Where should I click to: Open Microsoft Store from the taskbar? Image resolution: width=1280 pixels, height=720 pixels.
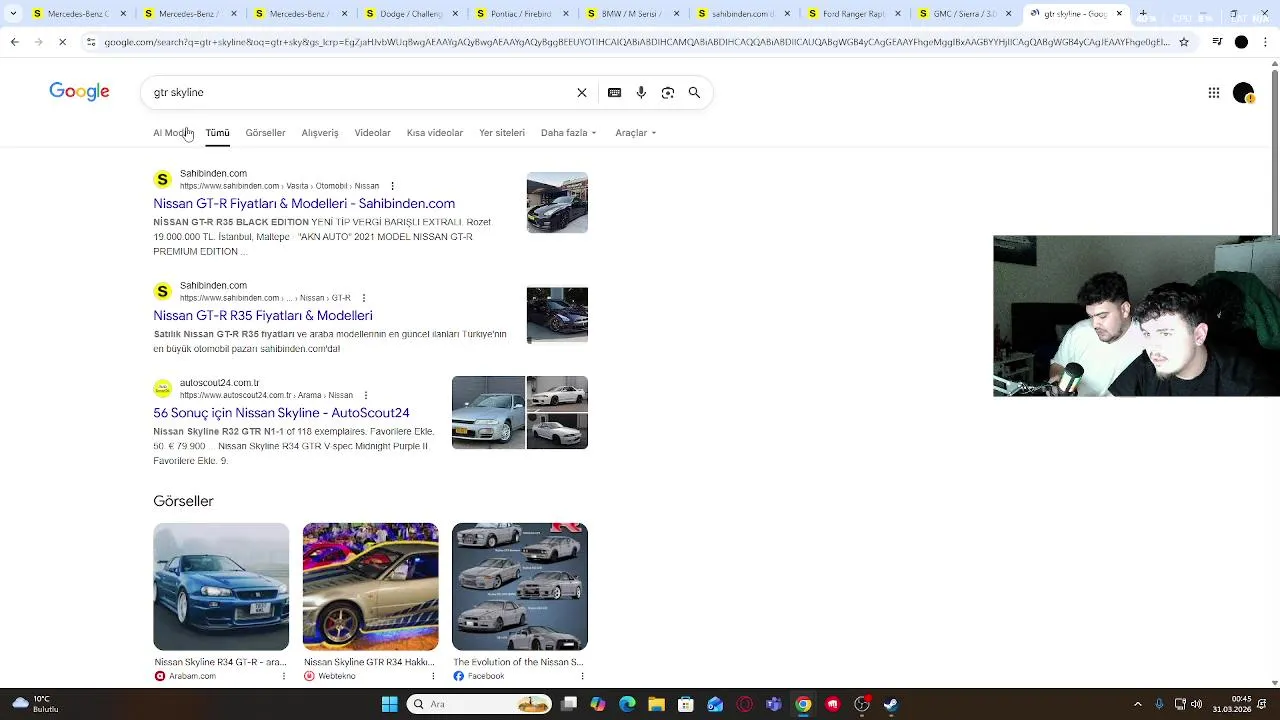click(686, 704)
